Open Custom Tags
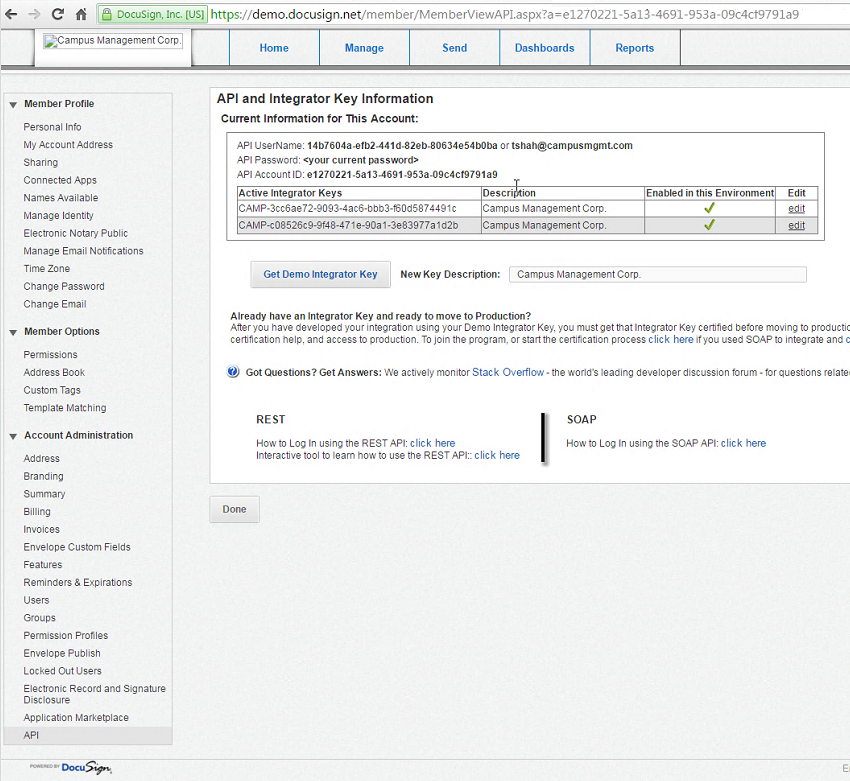This screenshot has height=781, width=850. pos(52,390)
